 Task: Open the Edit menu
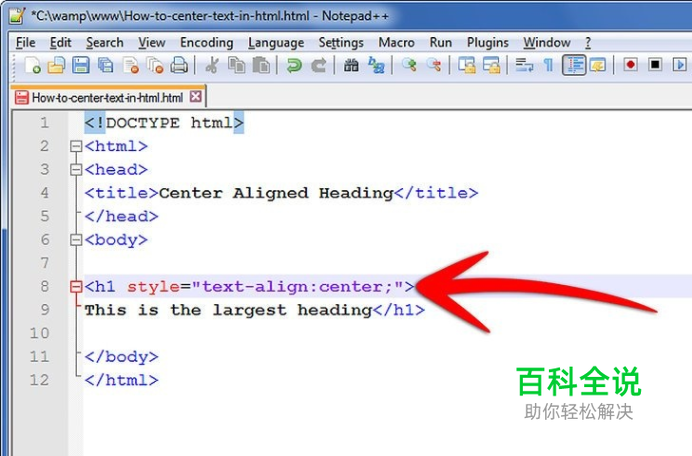(x=60, y=43)
